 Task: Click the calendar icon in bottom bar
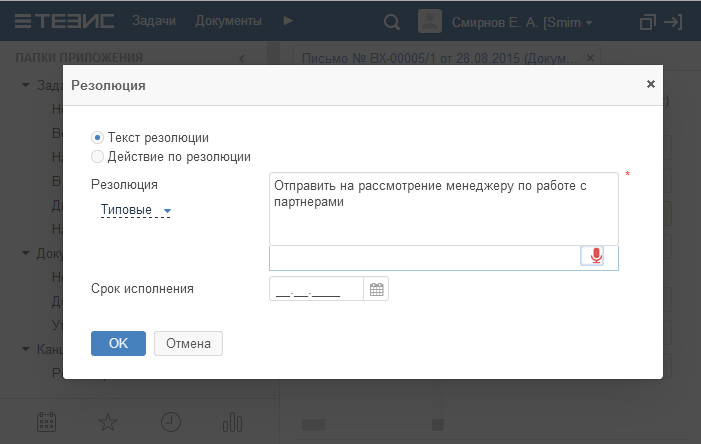coord(46,421)
